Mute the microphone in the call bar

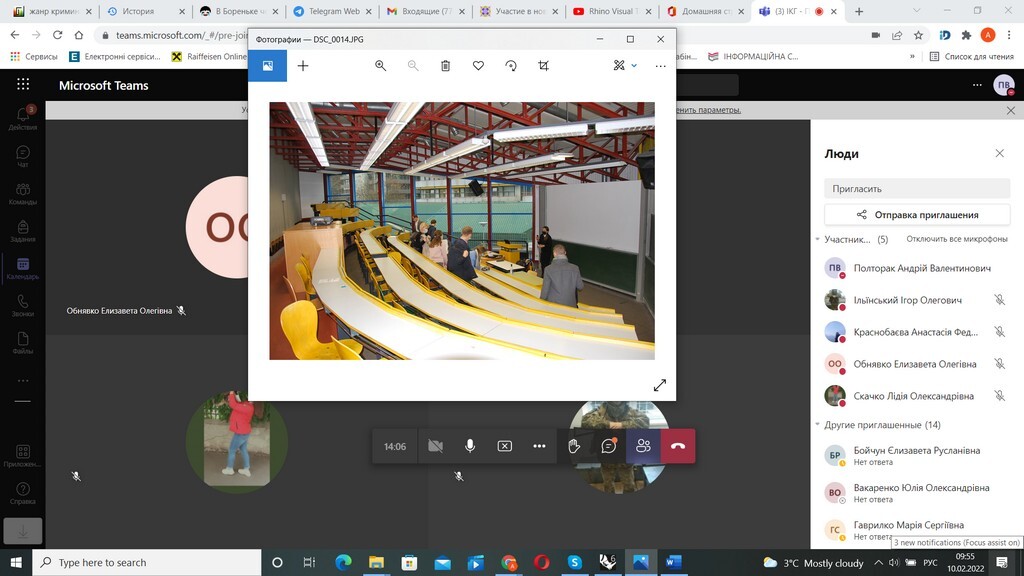click(470, 446)
